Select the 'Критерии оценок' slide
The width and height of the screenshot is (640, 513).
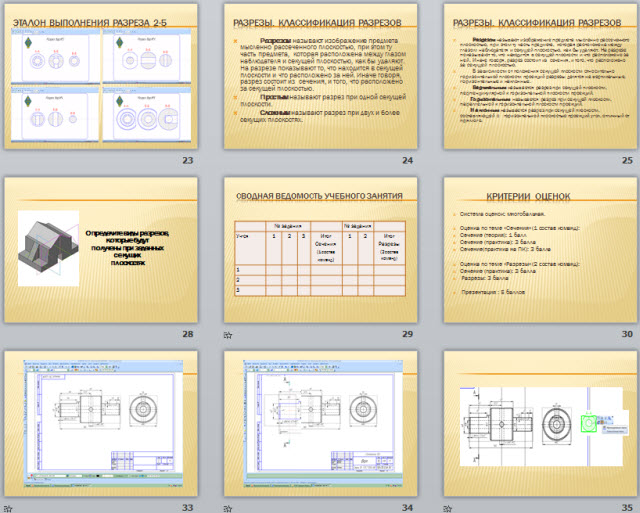pos(540,250)
